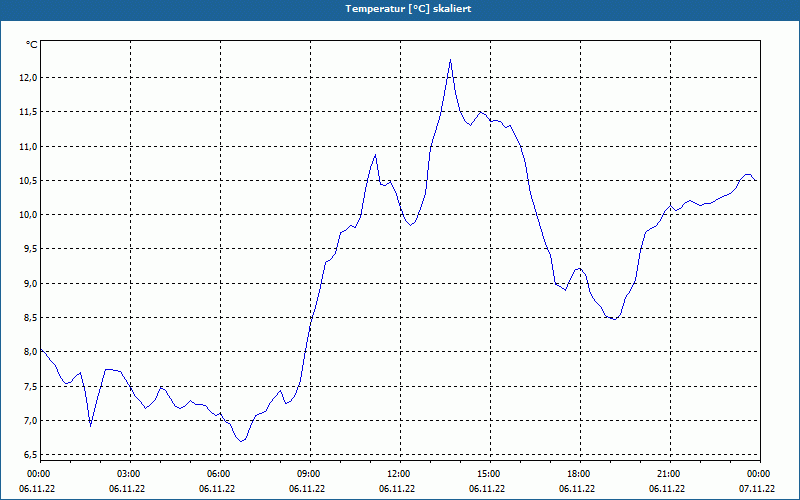Select the 07.11.22 date label

pos(757,489)
